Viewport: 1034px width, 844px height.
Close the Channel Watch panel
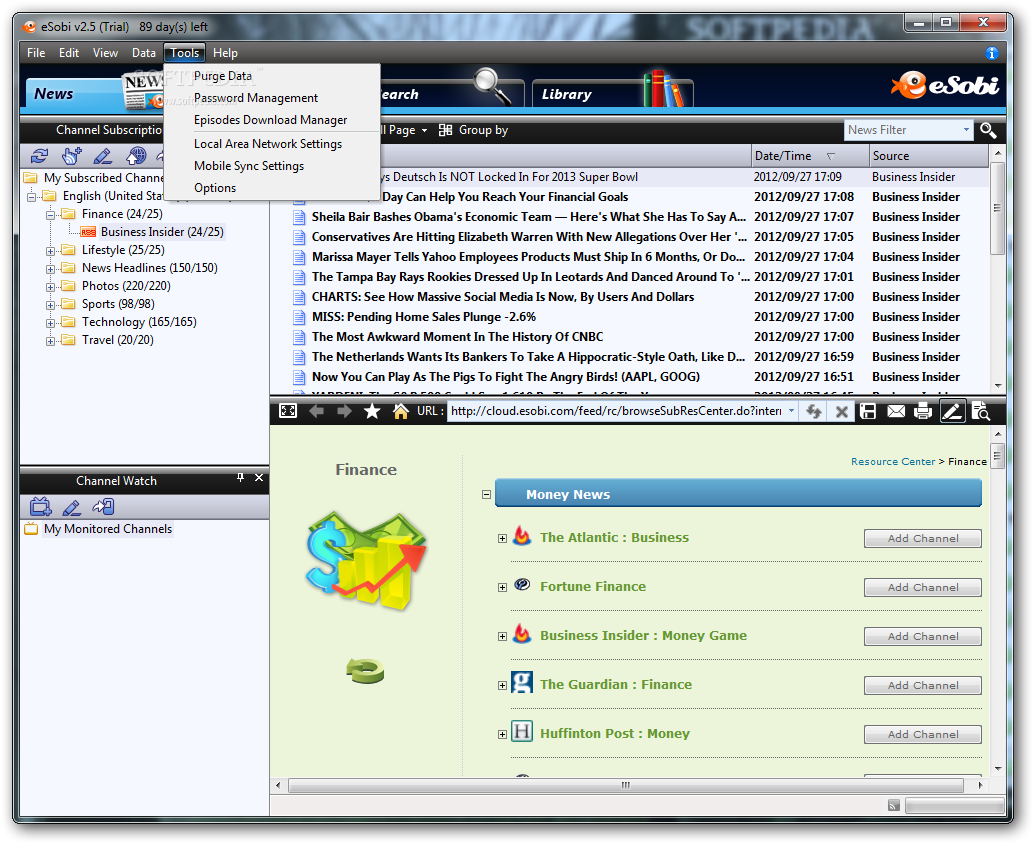click(259, 477)
